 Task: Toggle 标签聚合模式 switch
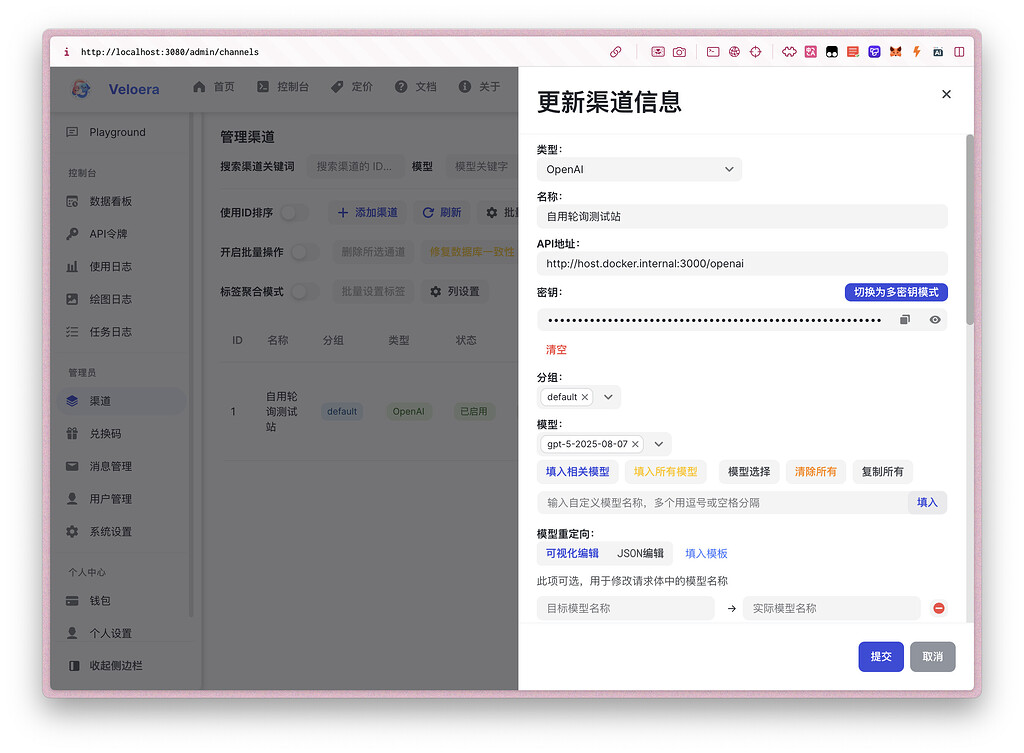click(305, 291)
